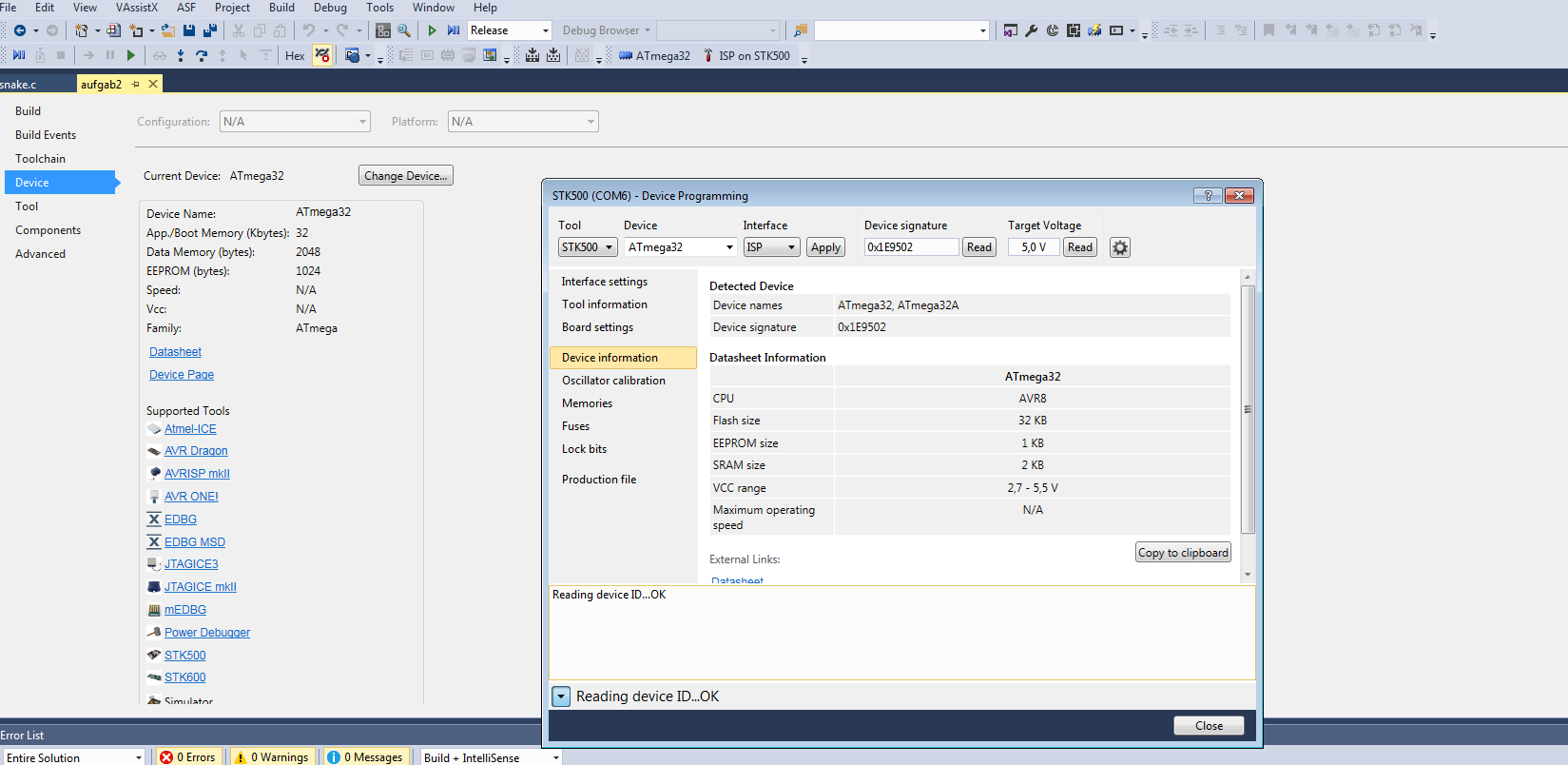Open the Entire Solution scope dropdown
This screenshot has width=1568, height=765.
(72, 757)
